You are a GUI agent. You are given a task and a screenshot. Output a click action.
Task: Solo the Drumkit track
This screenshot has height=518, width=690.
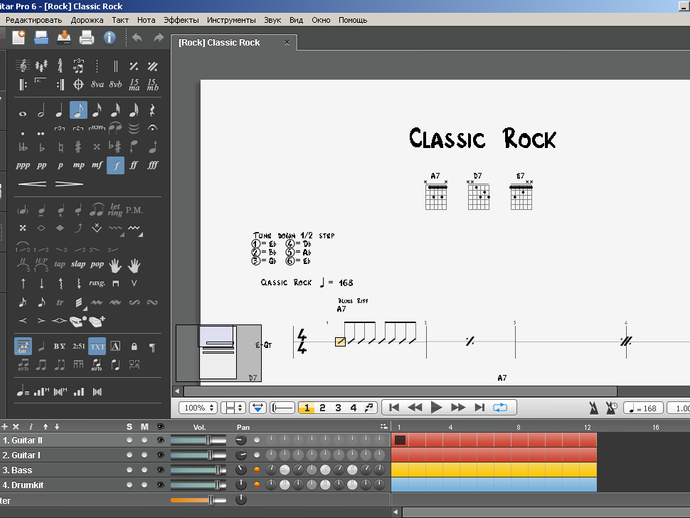tap(129, 484)
